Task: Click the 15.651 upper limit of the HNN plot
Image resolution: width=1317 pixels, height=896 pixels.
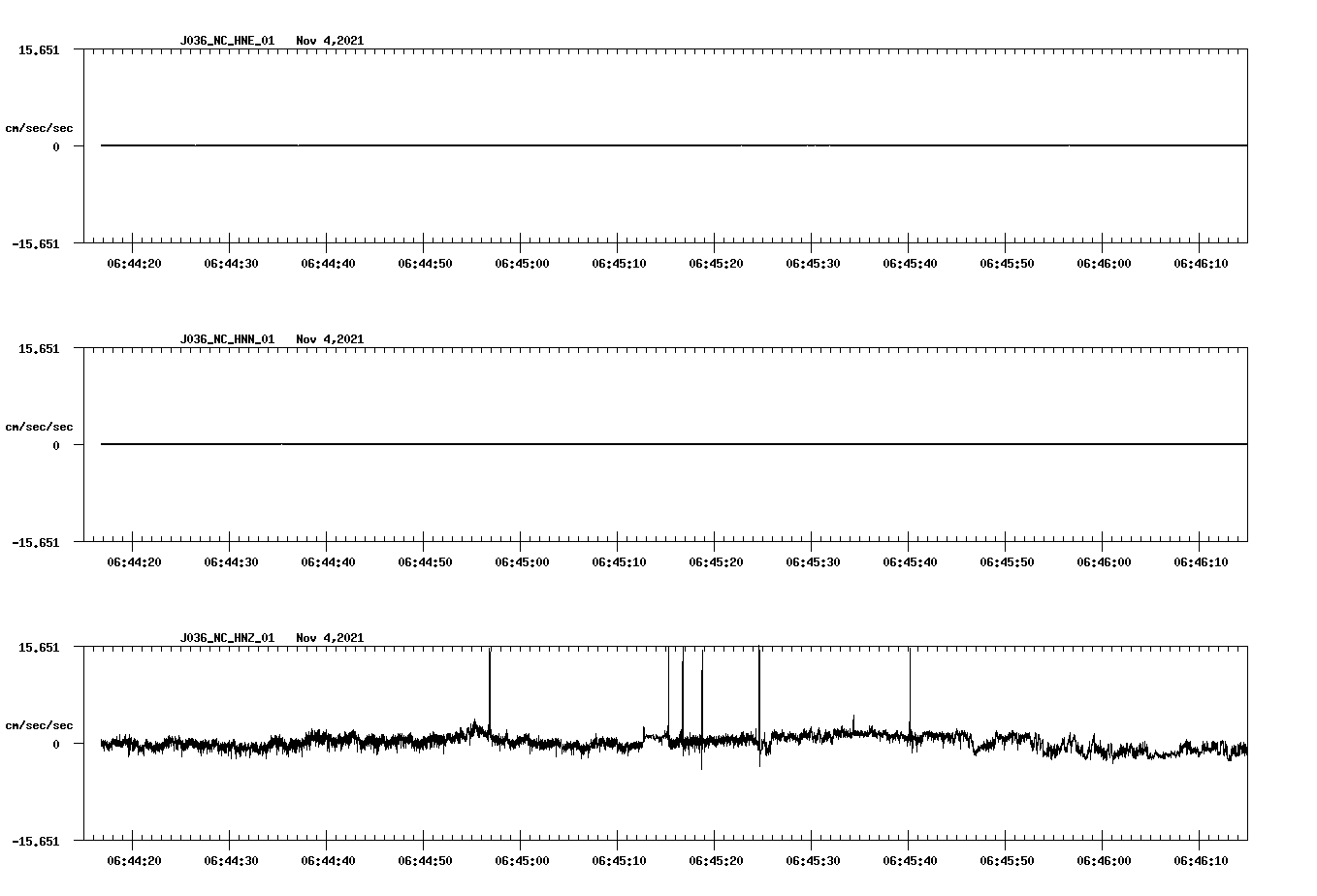Action: click(39, 348)
